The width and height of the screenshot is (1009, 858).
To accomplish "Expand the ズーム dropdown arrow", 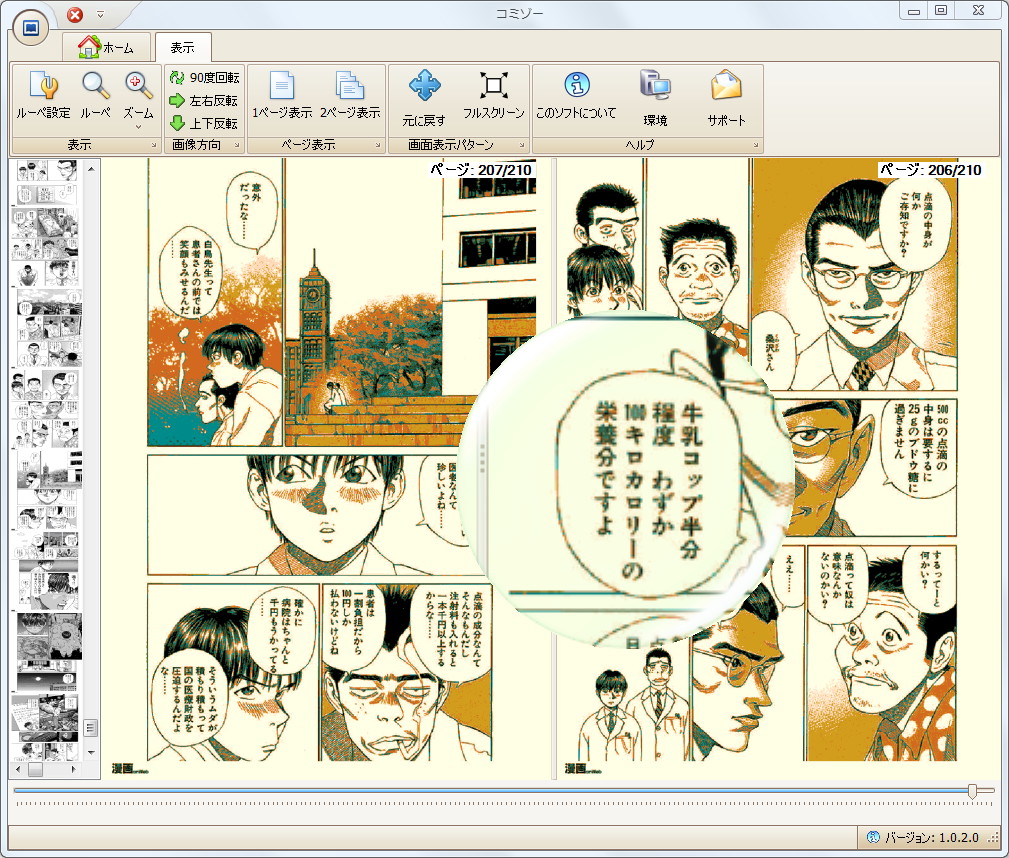I will (138, 127).
